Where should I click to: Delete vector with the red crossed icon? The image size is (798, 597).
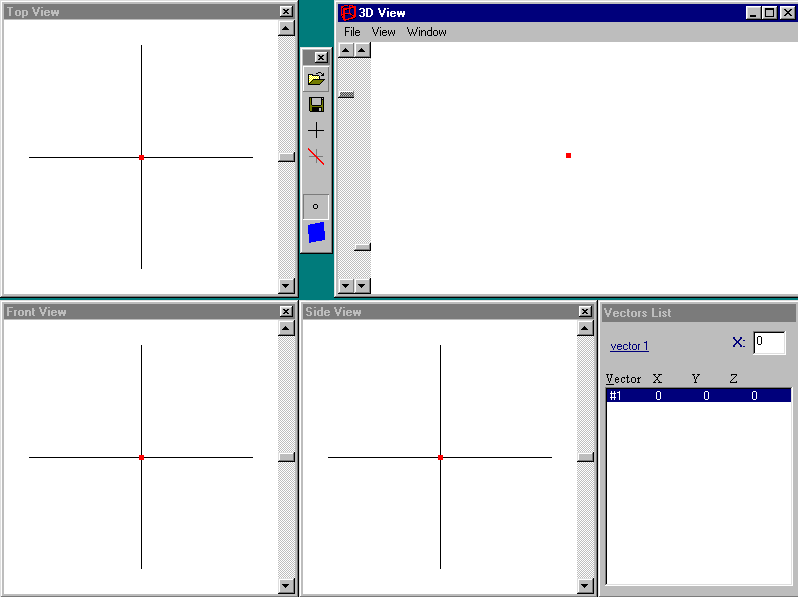(x=316, y=156)
